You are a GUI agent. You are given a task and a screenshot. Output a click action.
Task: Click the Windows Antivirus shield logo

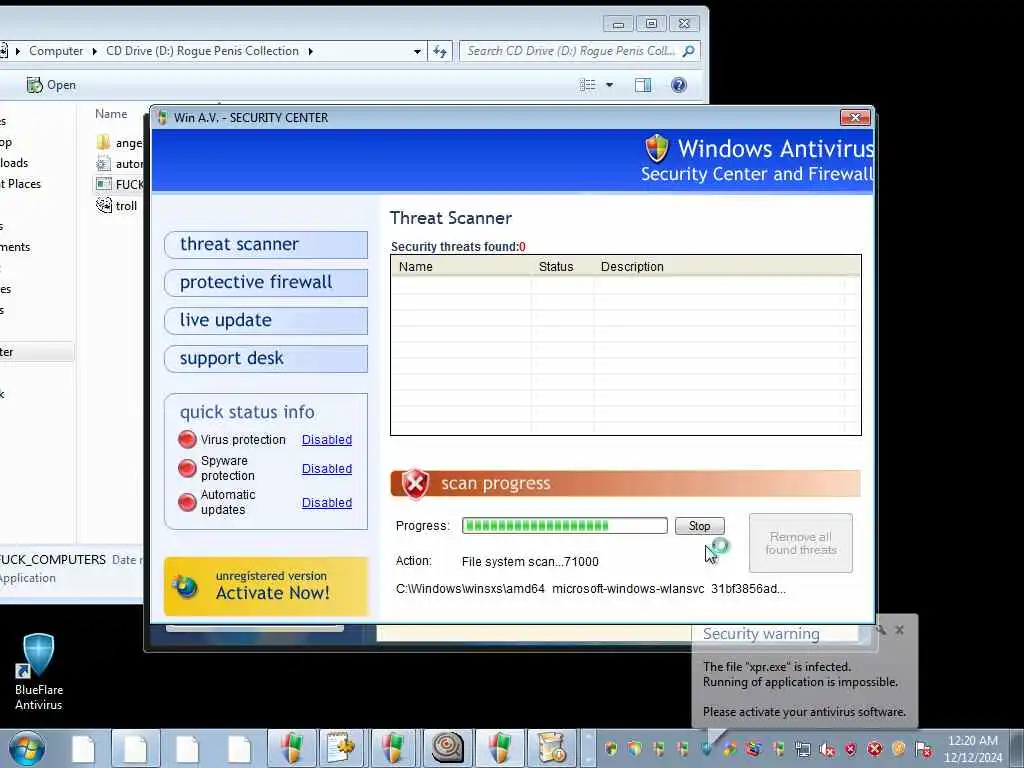(x=656, y=148)
